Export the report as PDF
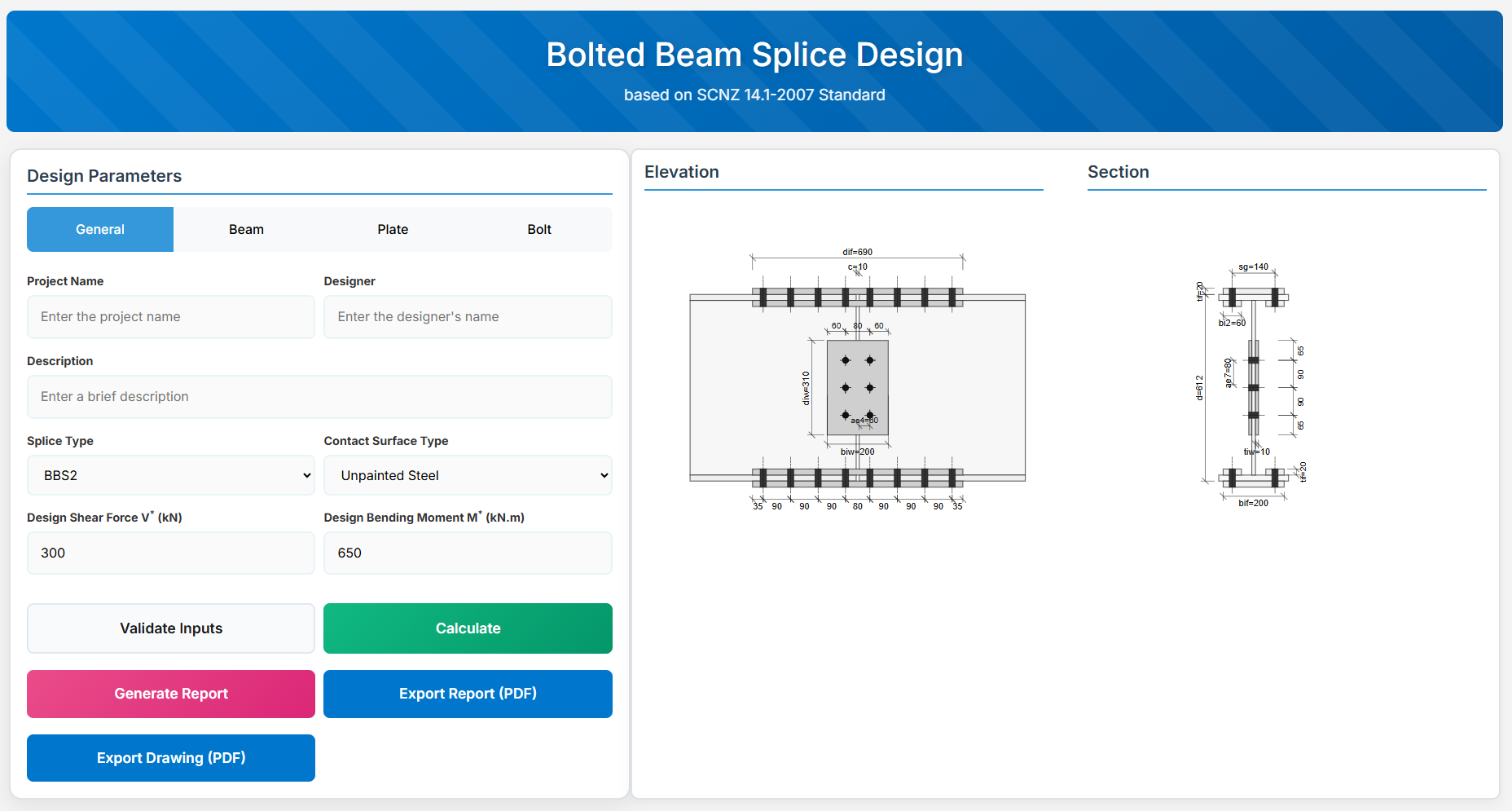1512x811 pixels. [x=468, y=694]
